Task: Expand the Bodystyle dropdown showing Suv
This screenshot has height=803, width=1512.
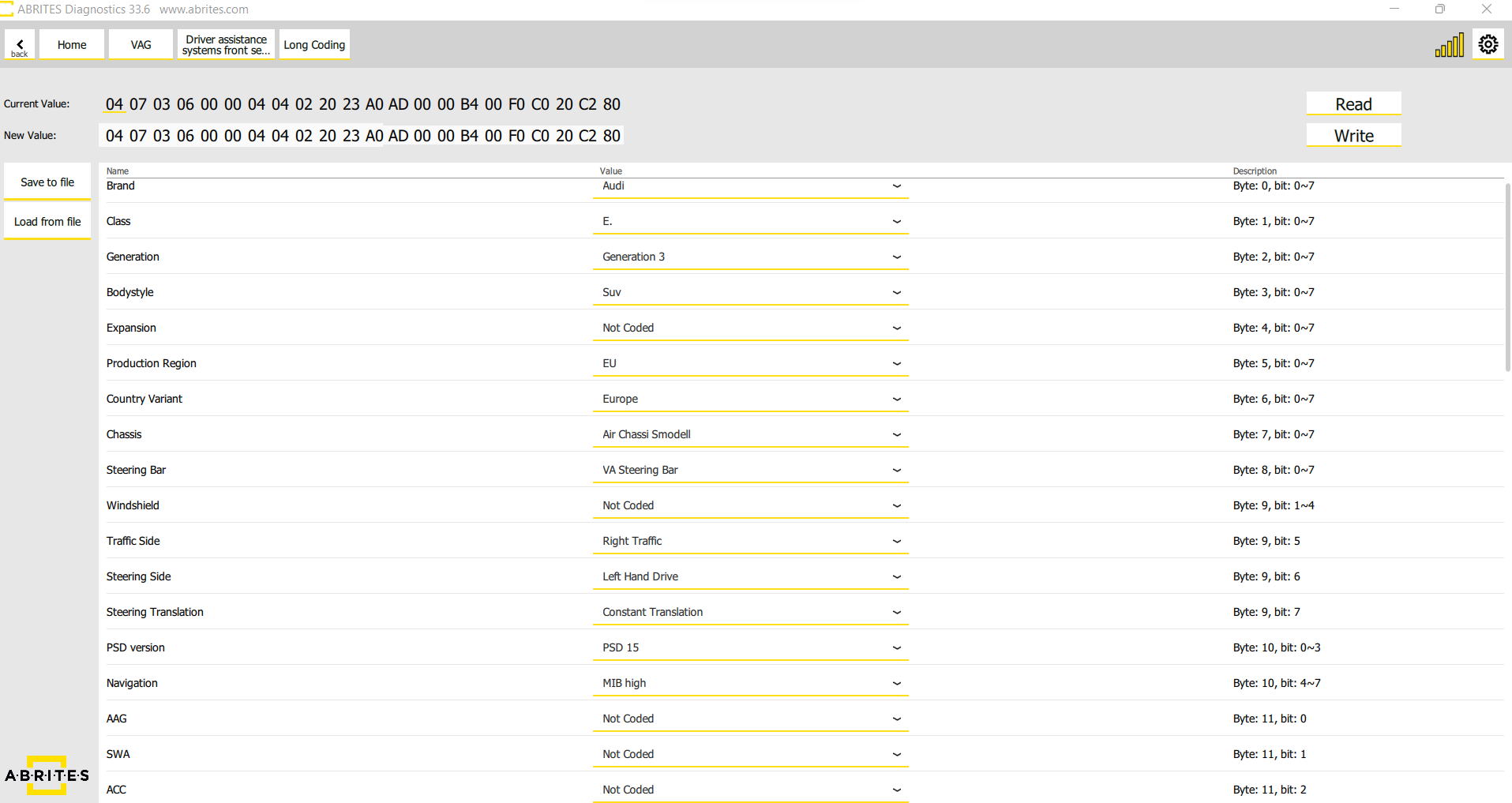Action: coord(751,293)
